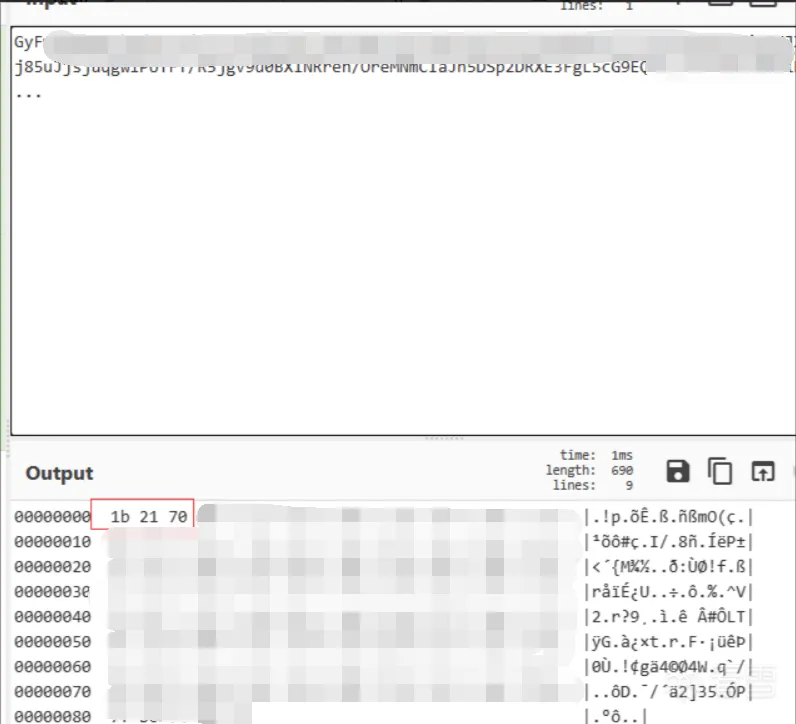Click the '...' line in input
This screenshot has height=724, width=796.
(28, 93)
